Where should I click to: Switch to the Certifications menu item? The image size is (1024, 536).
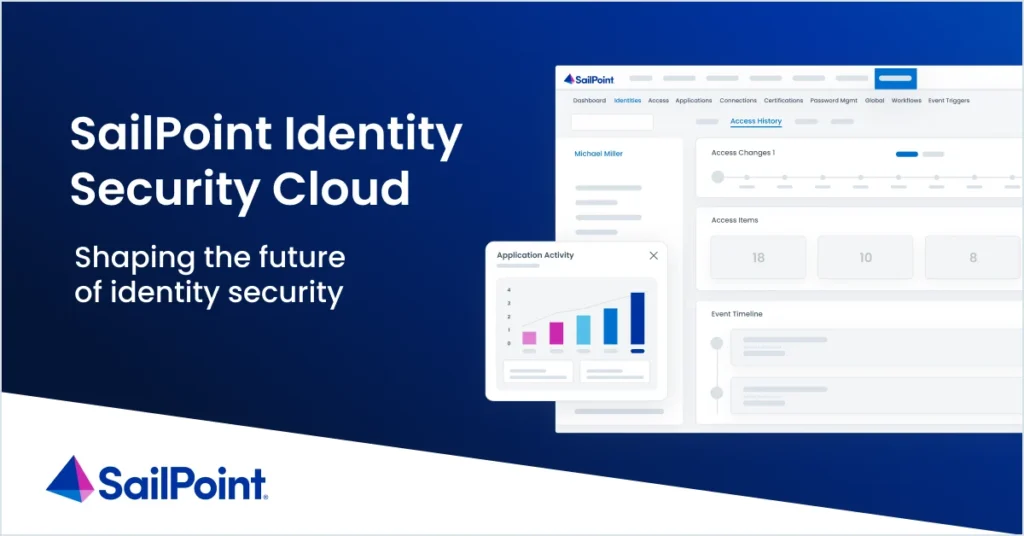783,101
